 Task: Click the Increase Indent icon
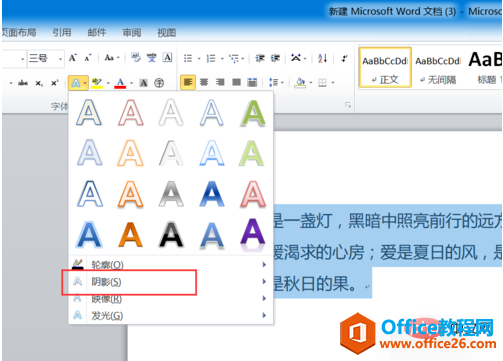275,58
